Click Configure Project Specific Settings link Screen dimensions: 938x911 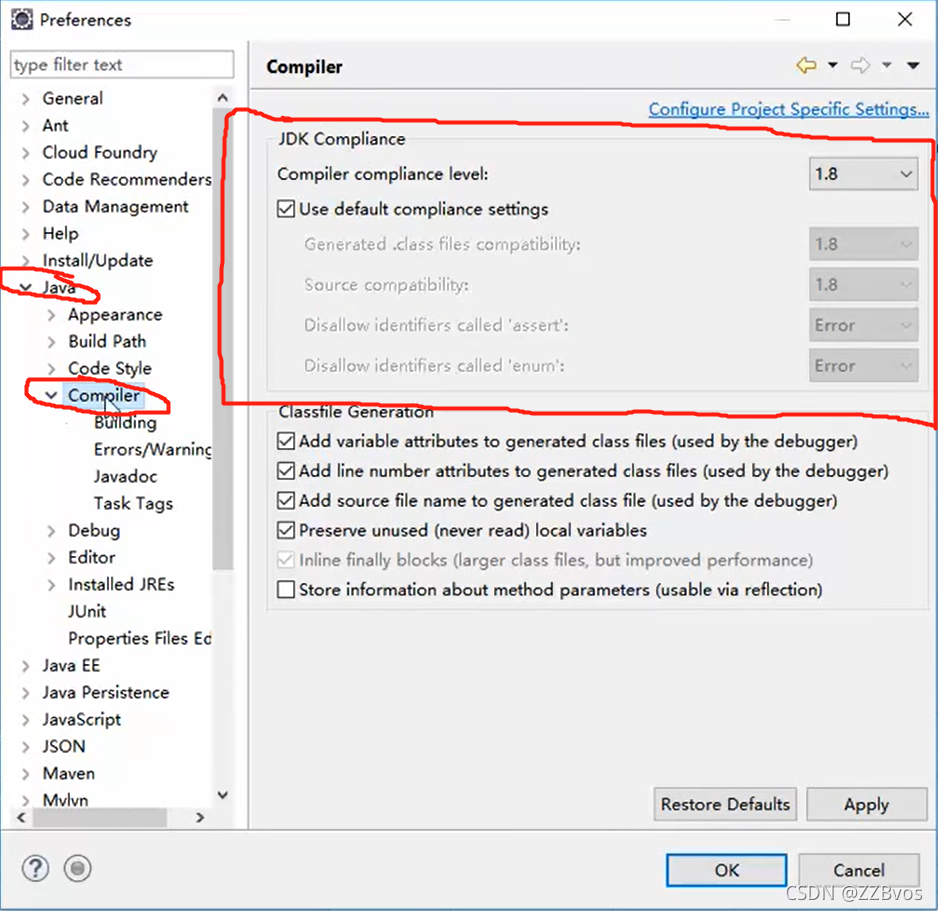tap(788, 109)
